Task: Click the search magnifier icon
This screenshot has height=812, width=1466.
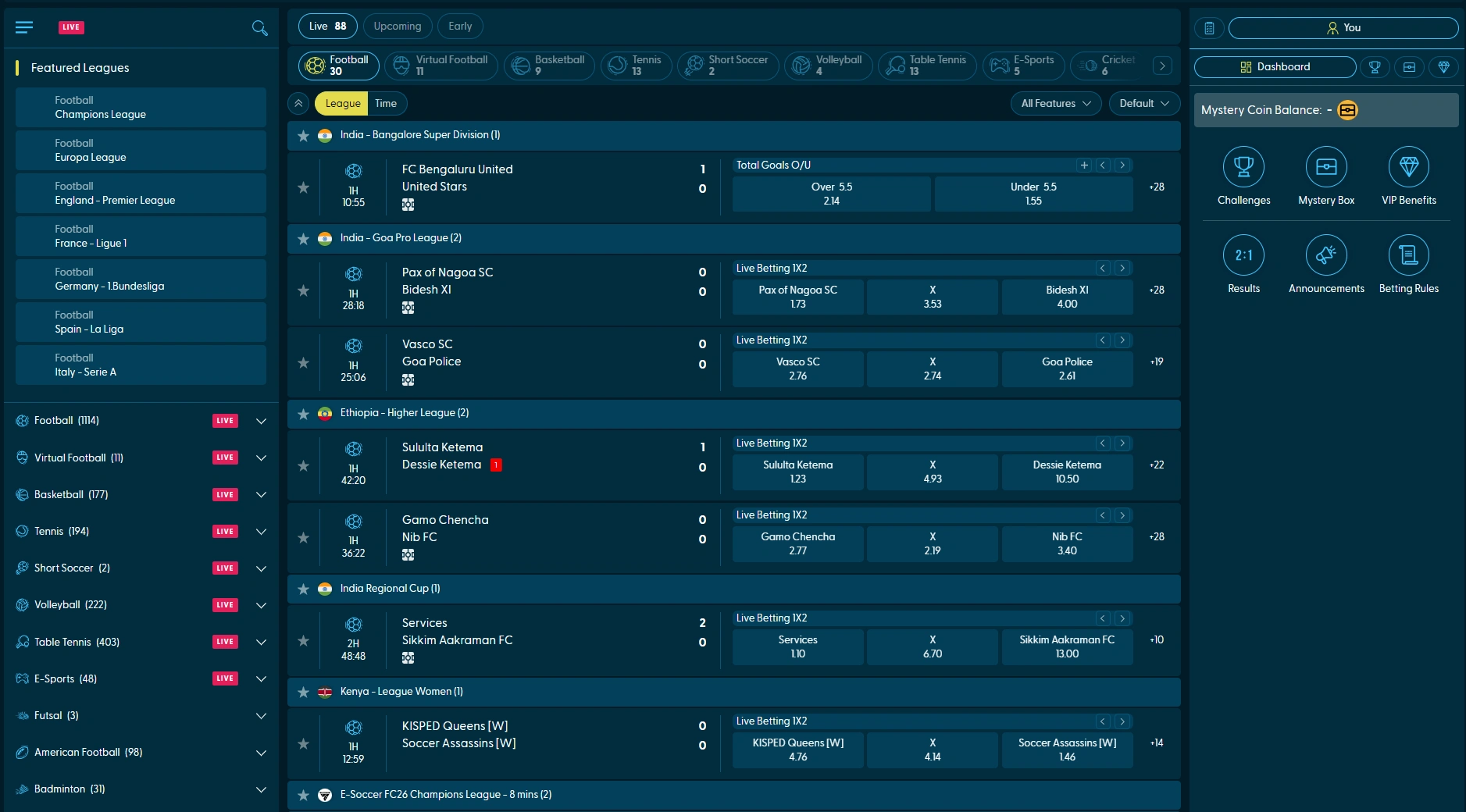Action: click(259, 28)
